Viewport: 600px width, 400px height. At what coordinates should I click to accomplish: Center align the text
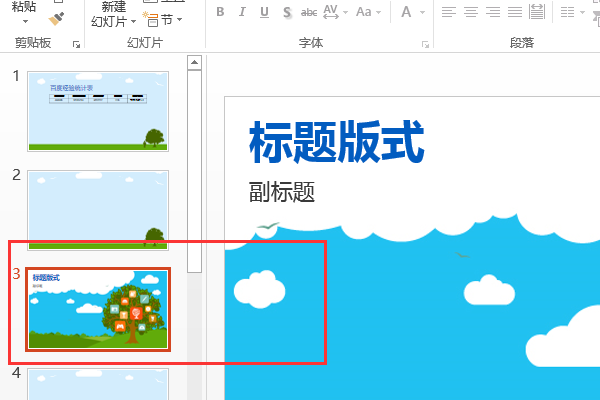[x=471, y=12]
